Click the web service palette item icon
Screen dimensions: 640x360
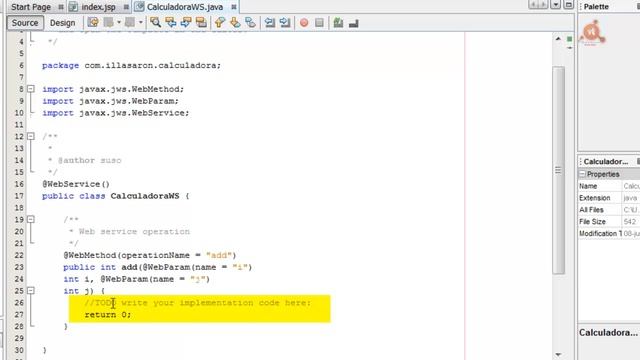(592, 33)
